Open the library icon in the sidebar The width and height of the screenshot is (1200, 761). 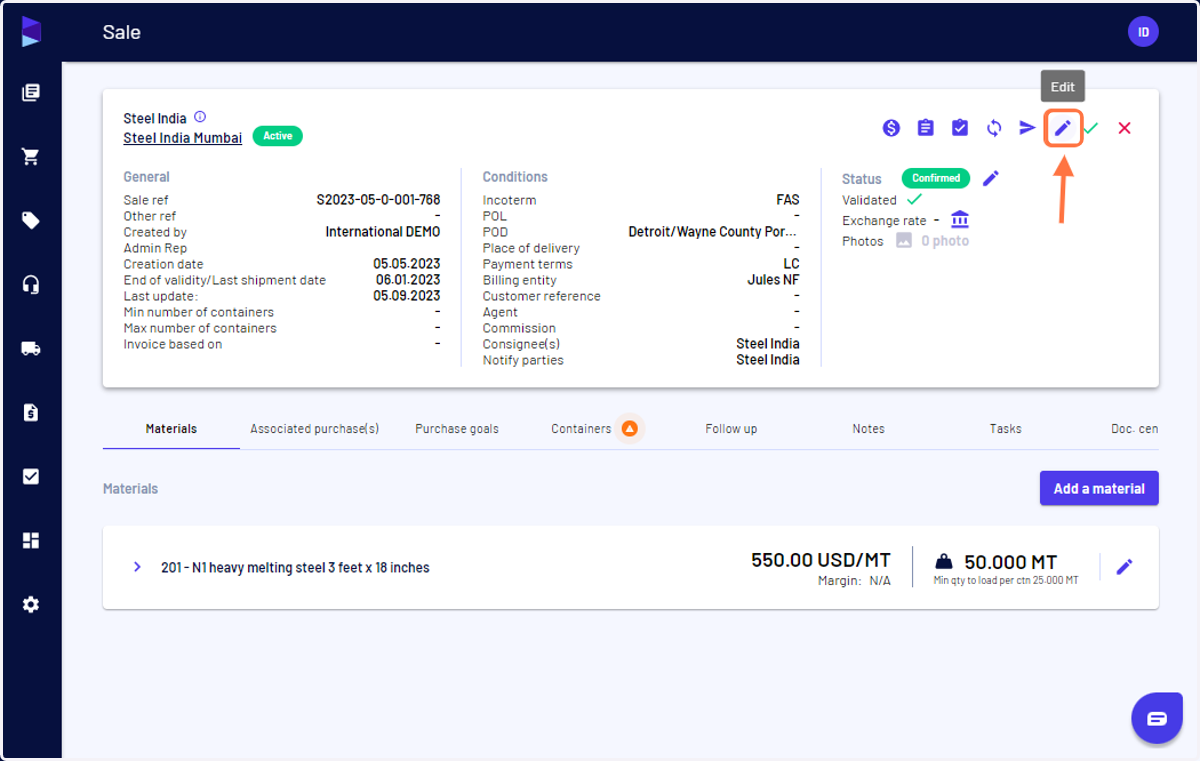click(x=31, y=93)
